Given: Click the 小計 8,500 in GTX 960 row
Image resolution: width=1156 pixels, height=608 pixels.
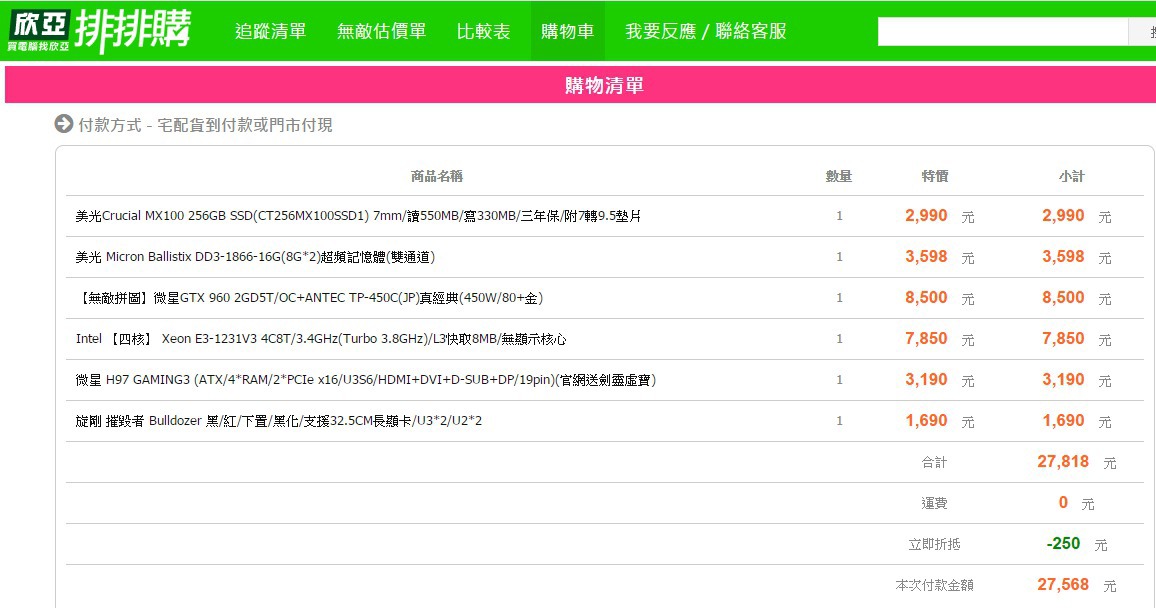Looking at the screenshot, I should pyautogui.click(x=1063, y=298).
